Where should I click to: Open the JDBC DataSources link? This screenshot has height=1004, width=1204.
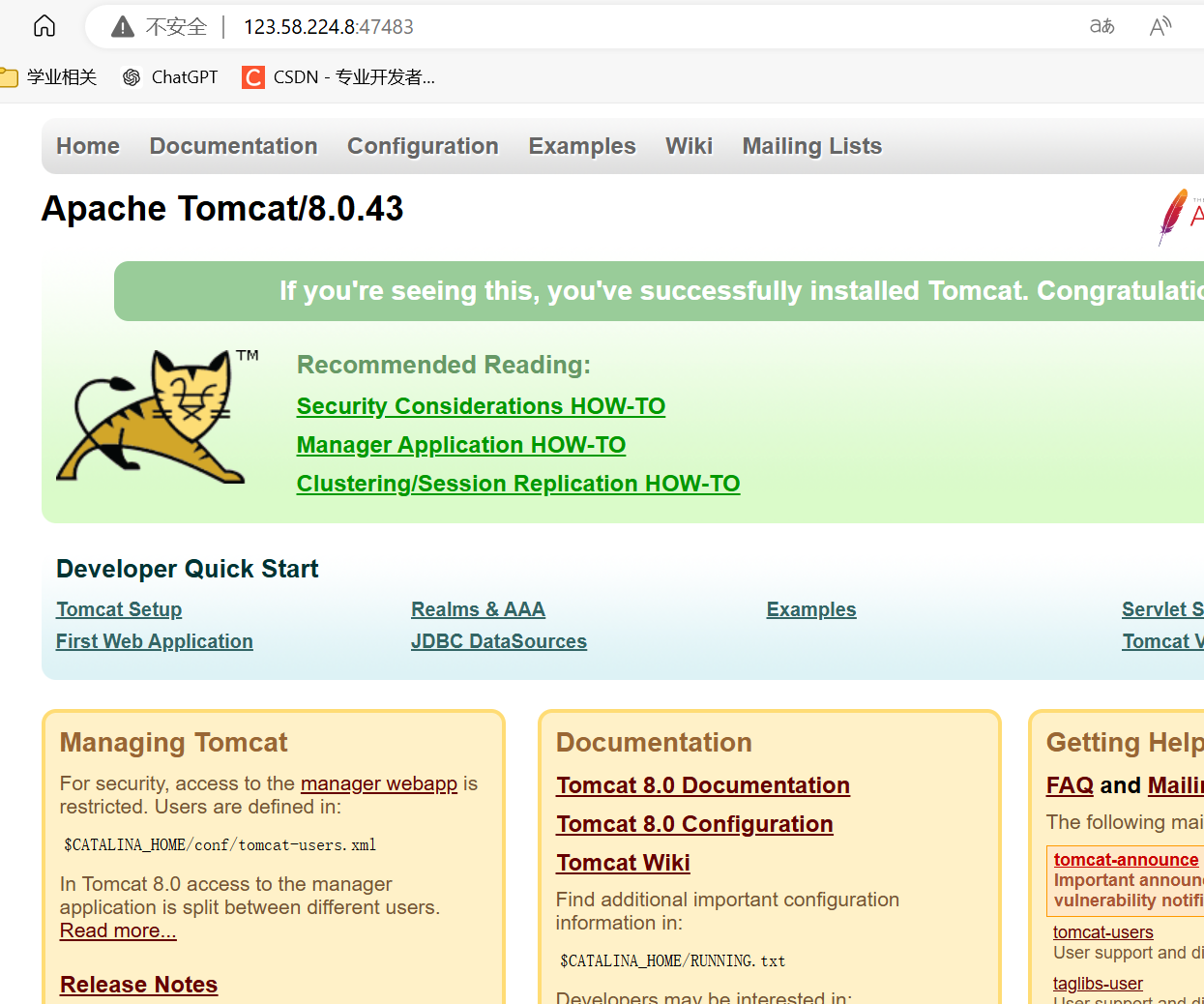(x=499, y=641)
